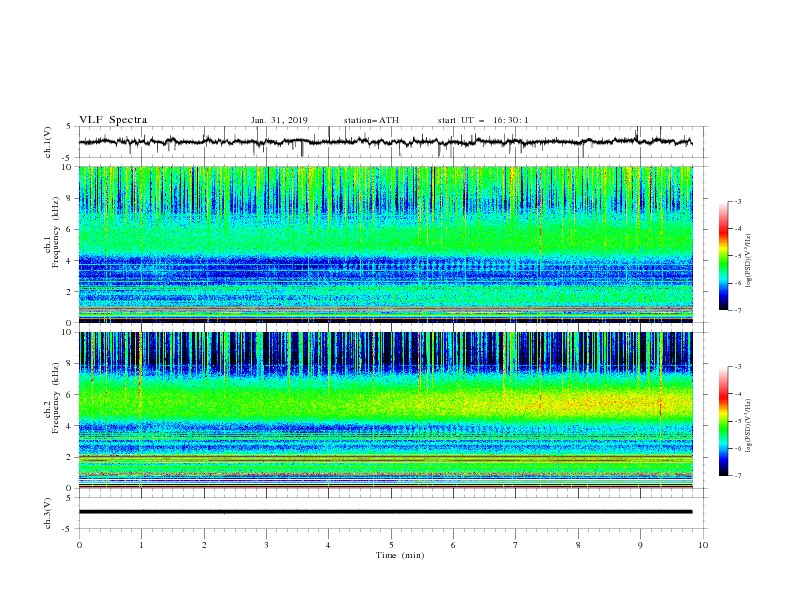Click the "ch.1(V)" y-axis label
This screenshot has width=792, height=612.
(x=48, y=142)
